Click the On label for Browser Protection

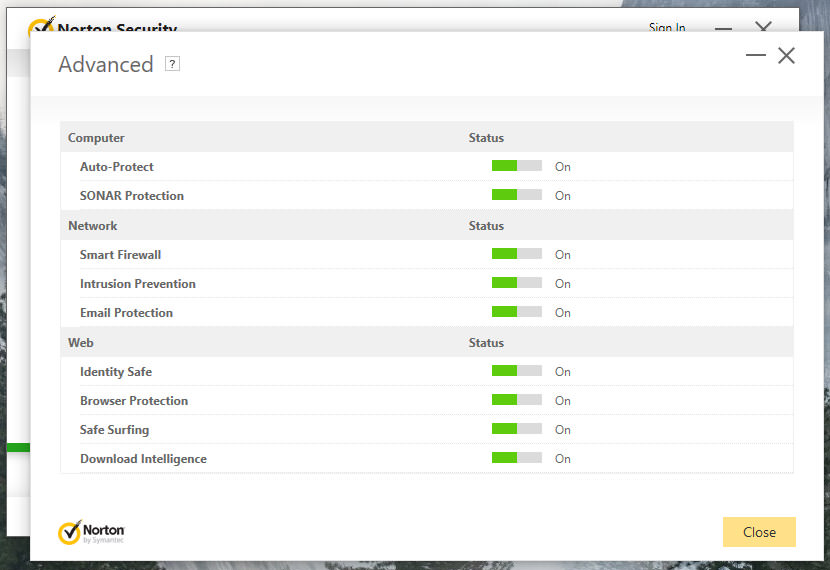pyautogui.click(x=563, y=401)
